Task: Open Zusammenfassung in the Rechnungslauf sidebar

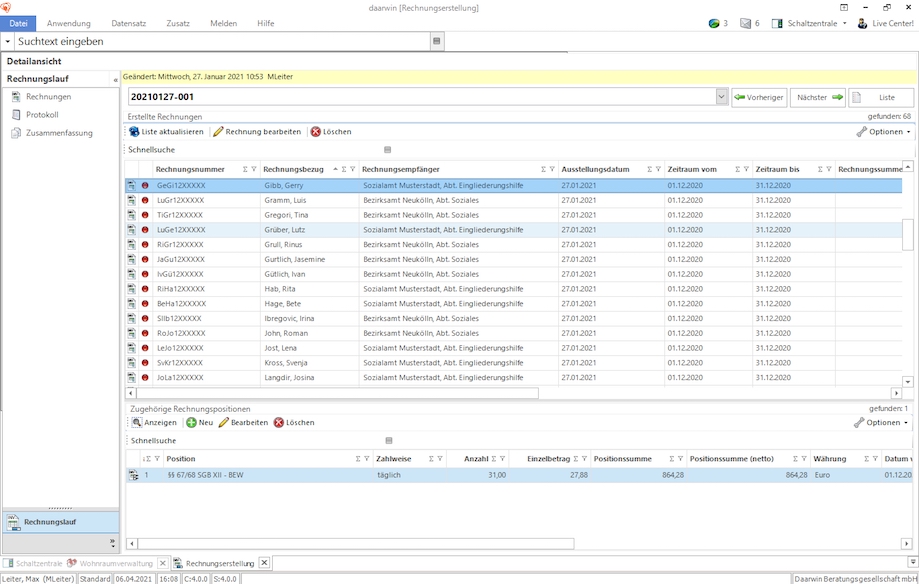Action: click(x=59, y=133)
